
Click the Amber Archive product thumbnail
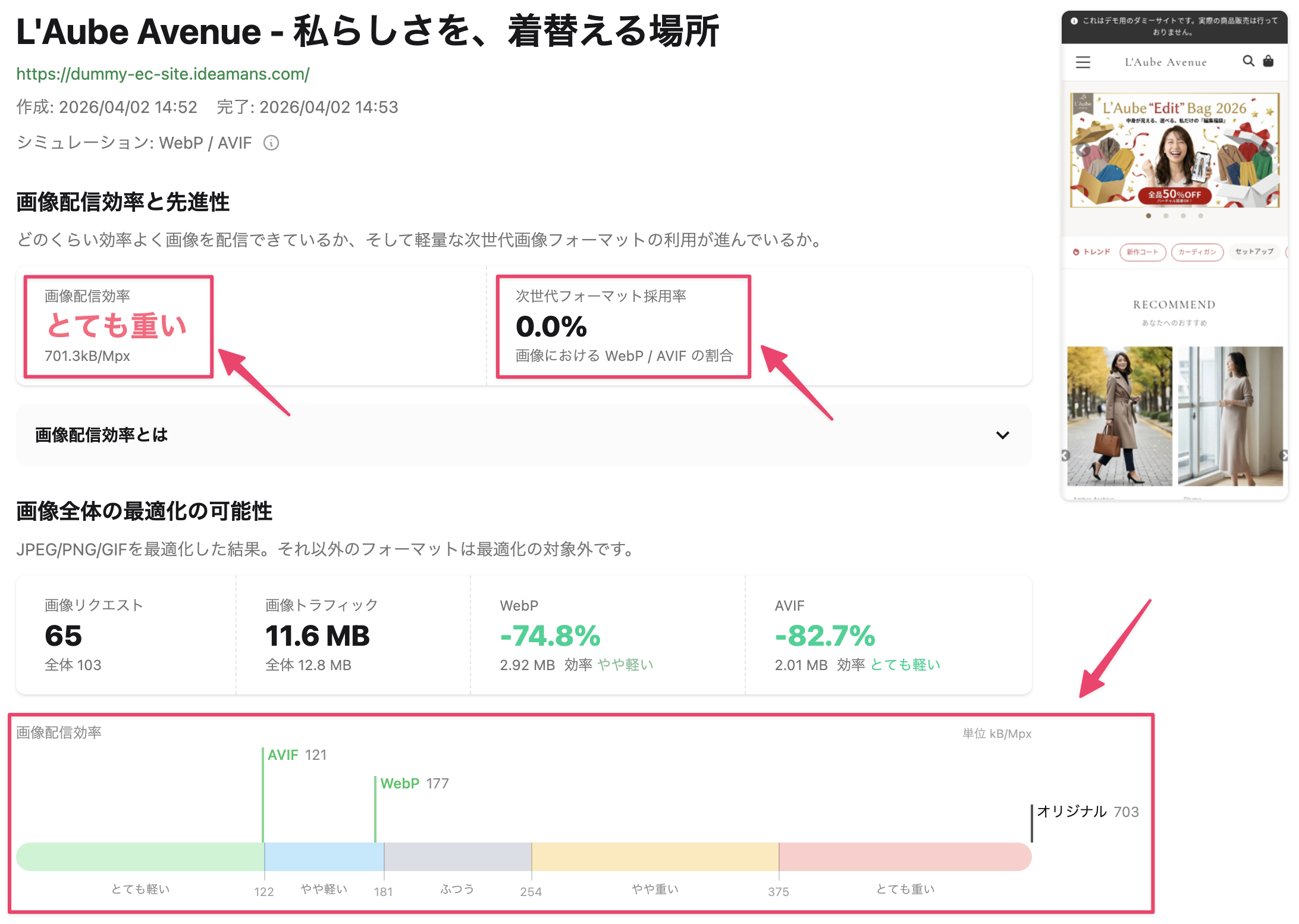1119,416
